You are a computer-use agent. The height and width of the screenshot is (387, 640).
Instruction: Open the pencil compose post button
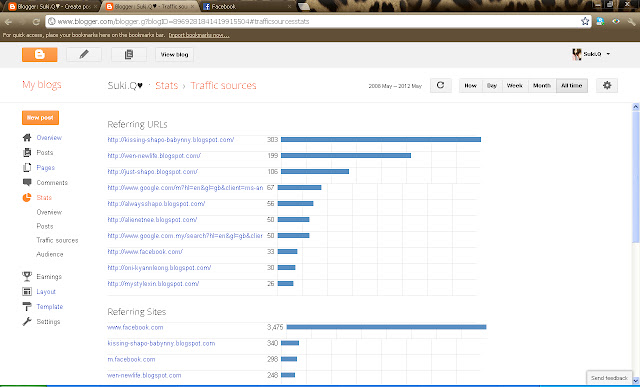pyautogui.click(x=84, y=54)
